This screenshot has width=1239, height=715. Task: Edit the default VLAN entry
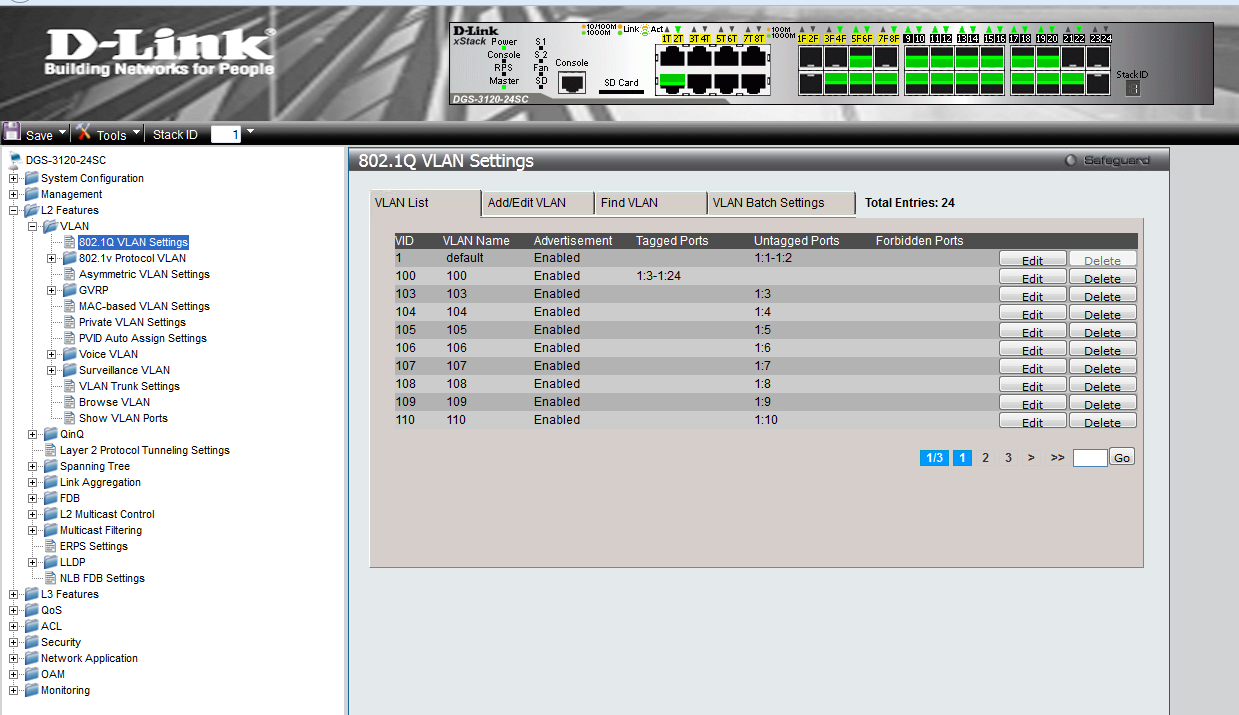[x=1032, y=260]
